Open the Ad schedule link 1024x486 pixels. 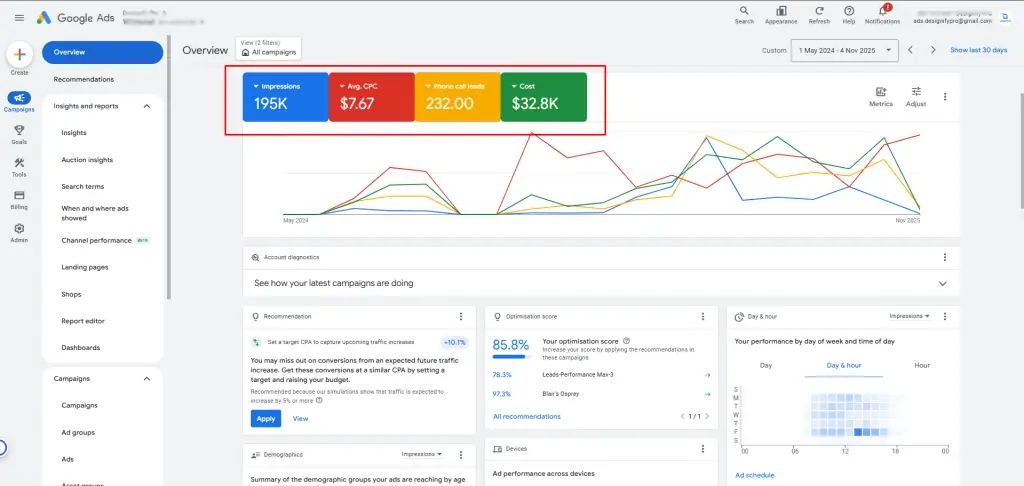(754, 475)
